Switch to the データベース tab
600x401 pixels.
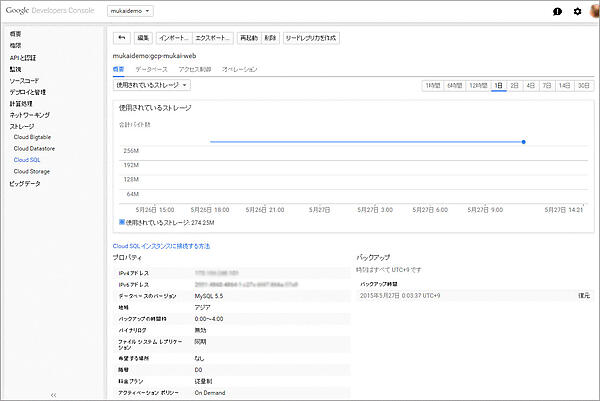point(152,69)
